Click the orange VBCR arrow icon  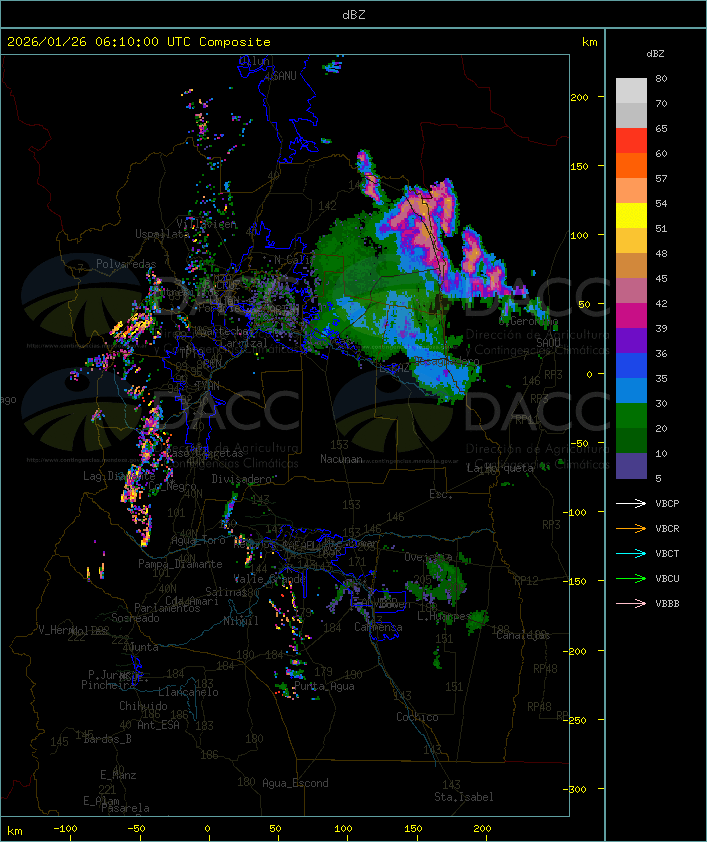[x=631, y=528]
